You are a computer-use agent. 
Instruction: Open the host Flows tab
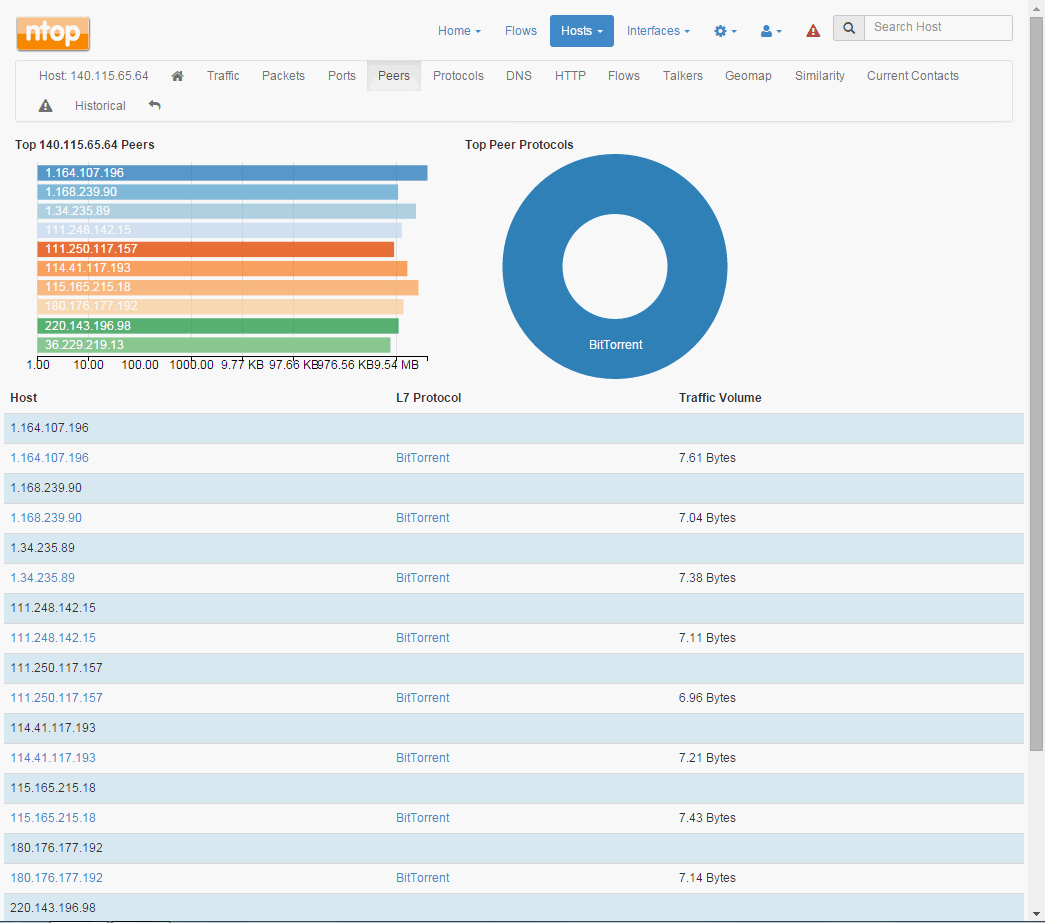tap(624, 76)
